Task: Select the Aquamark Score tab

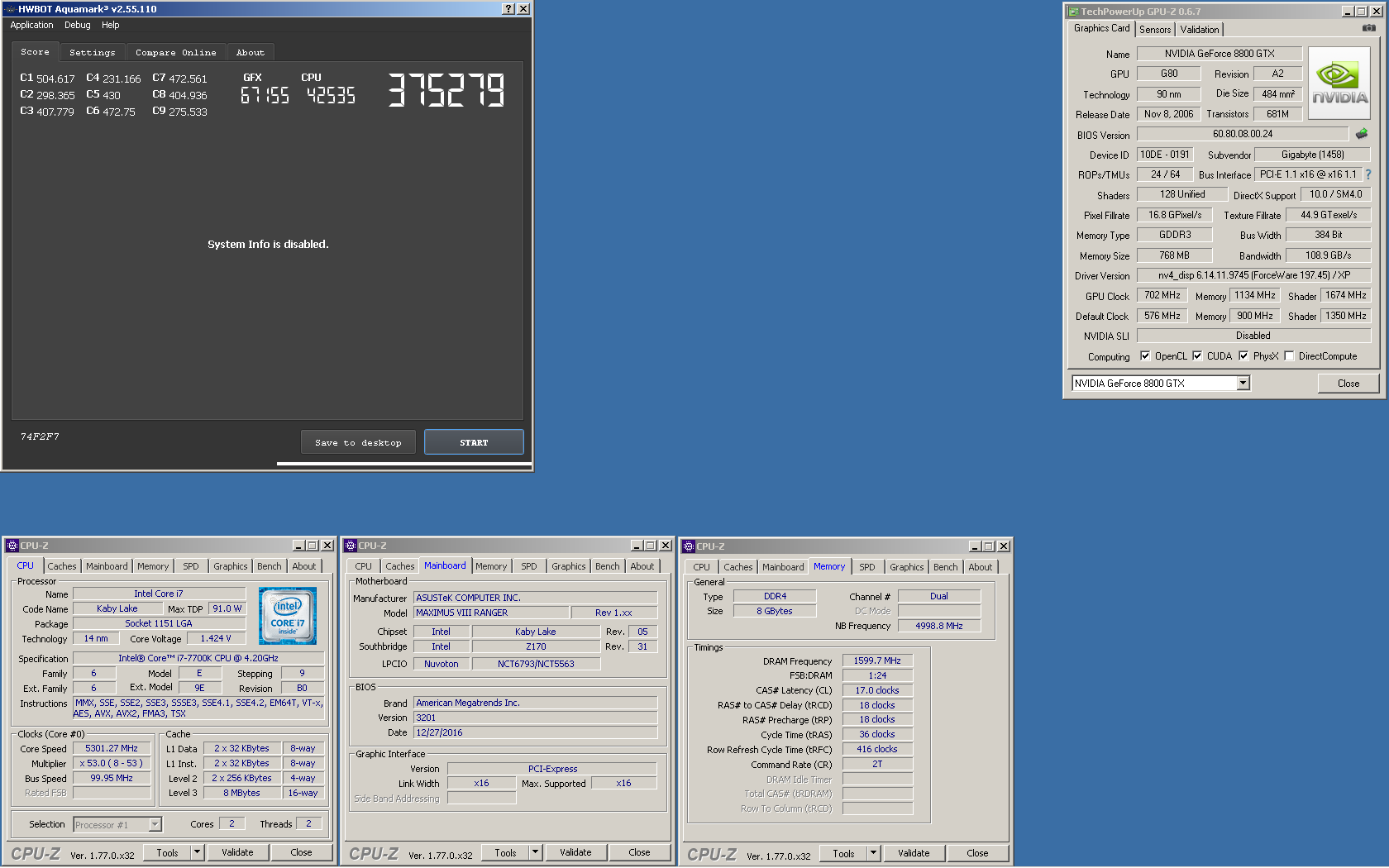Action: click(x=35, y=51)
